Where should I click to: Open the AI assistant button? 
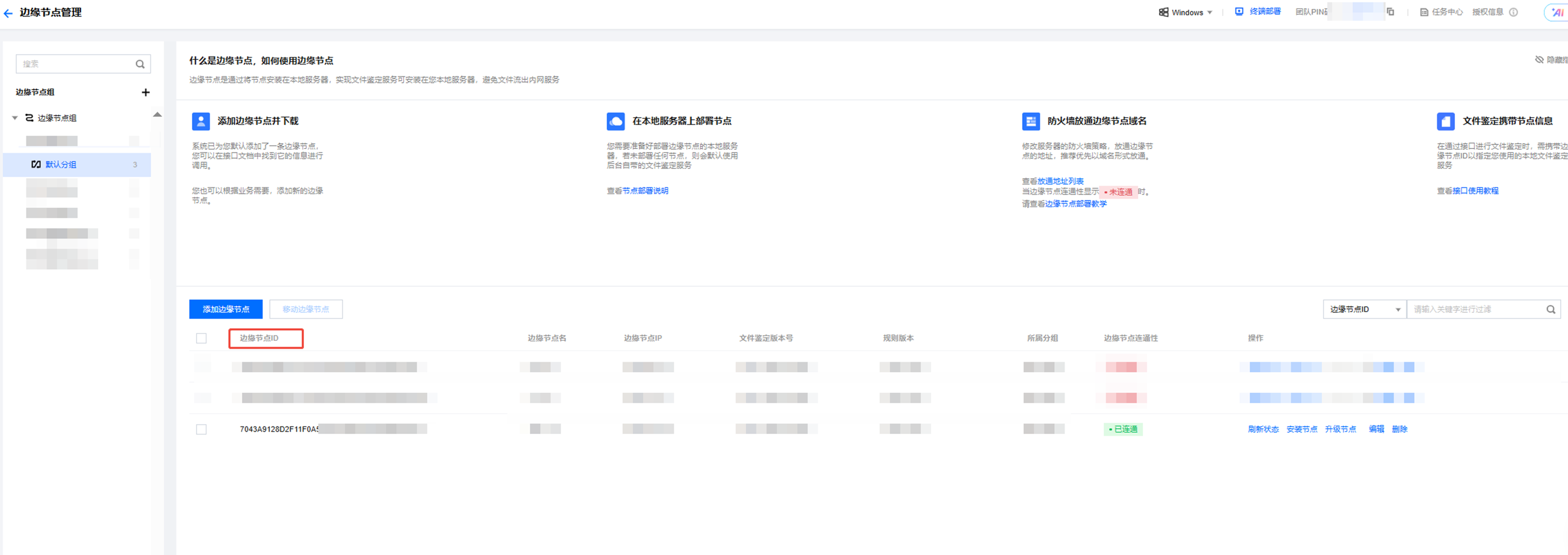tap(1557, 12)
